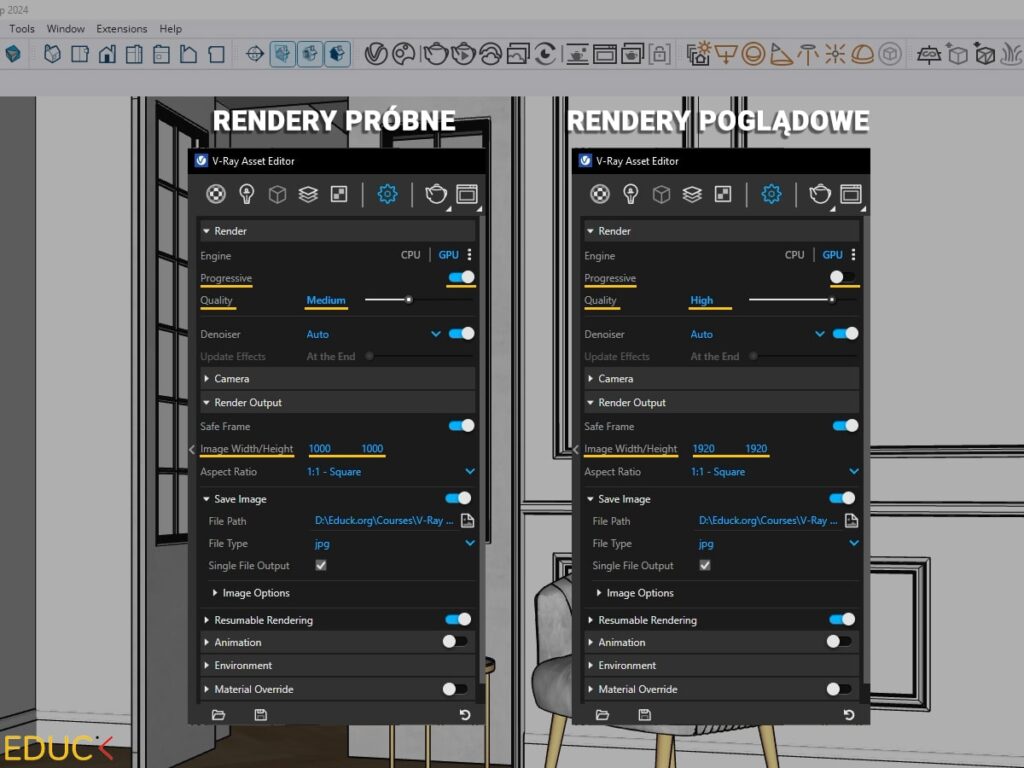The width and height of the screenshot is (1024, 768).
Task: Select CPU engine in the Rendery Próbne panel
Action: coord(410,255)
